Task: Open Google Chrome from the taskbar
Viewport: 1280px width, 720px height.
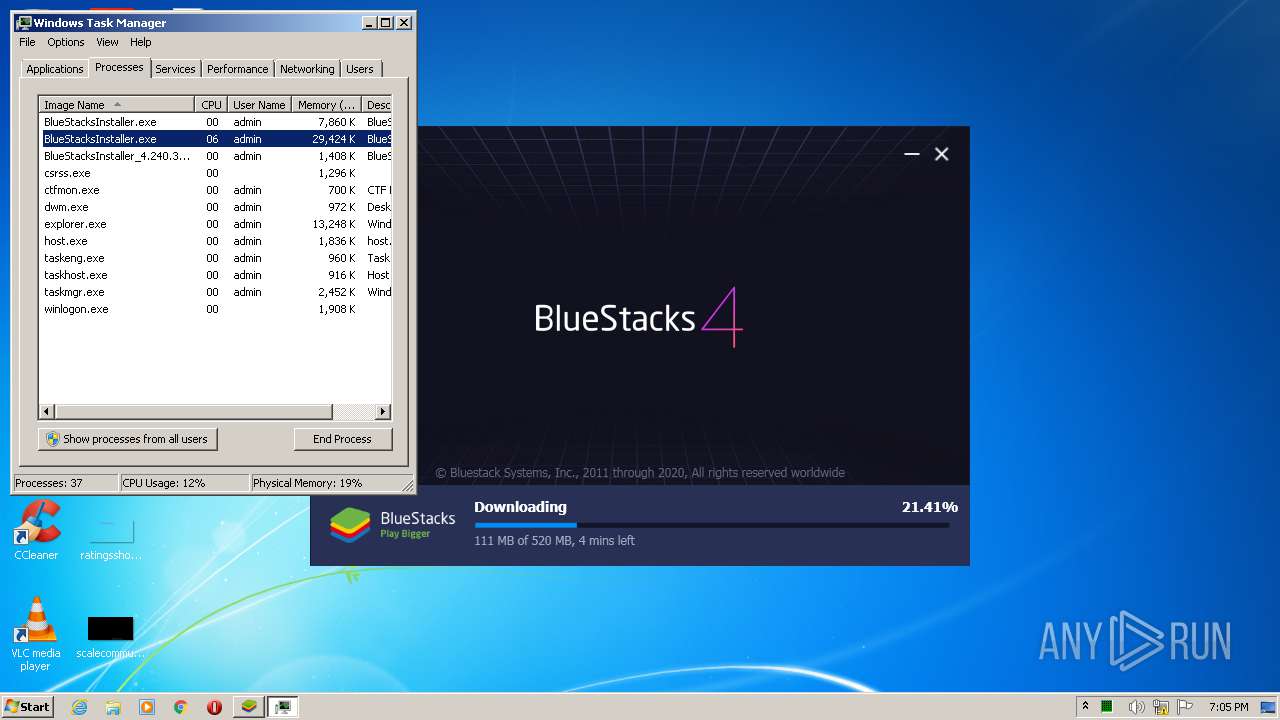Action: (181, 707)
